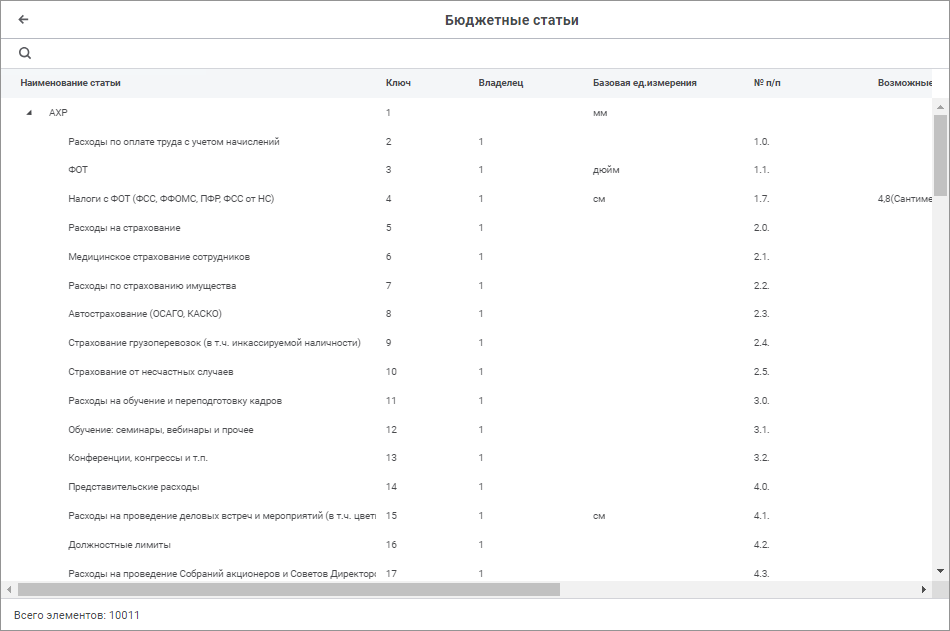Screen dimensions: 950x631
Task: Click the back arrow icon
Action: 24,20
